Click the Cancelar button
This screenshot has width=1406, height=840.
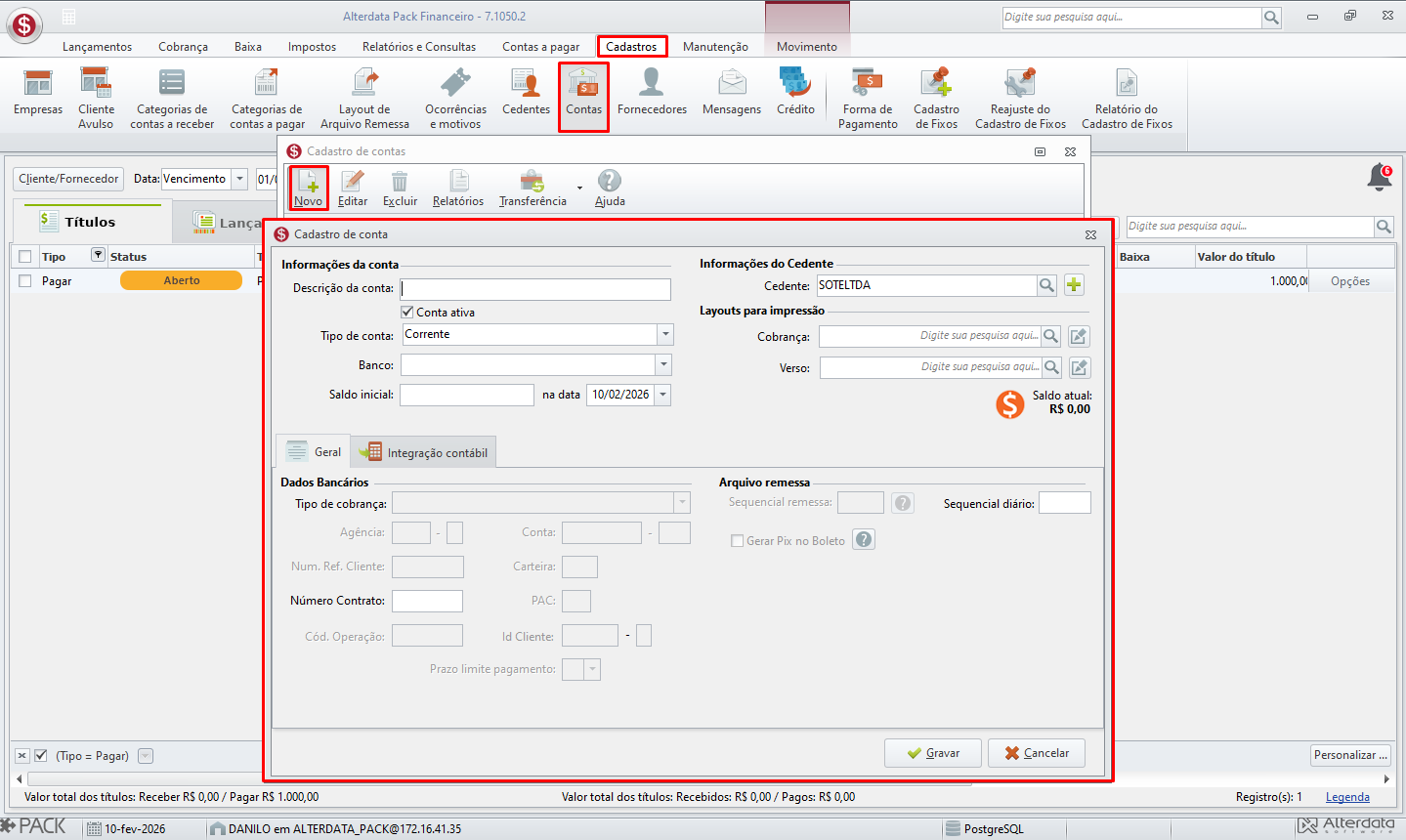(x=1037, y=753)
